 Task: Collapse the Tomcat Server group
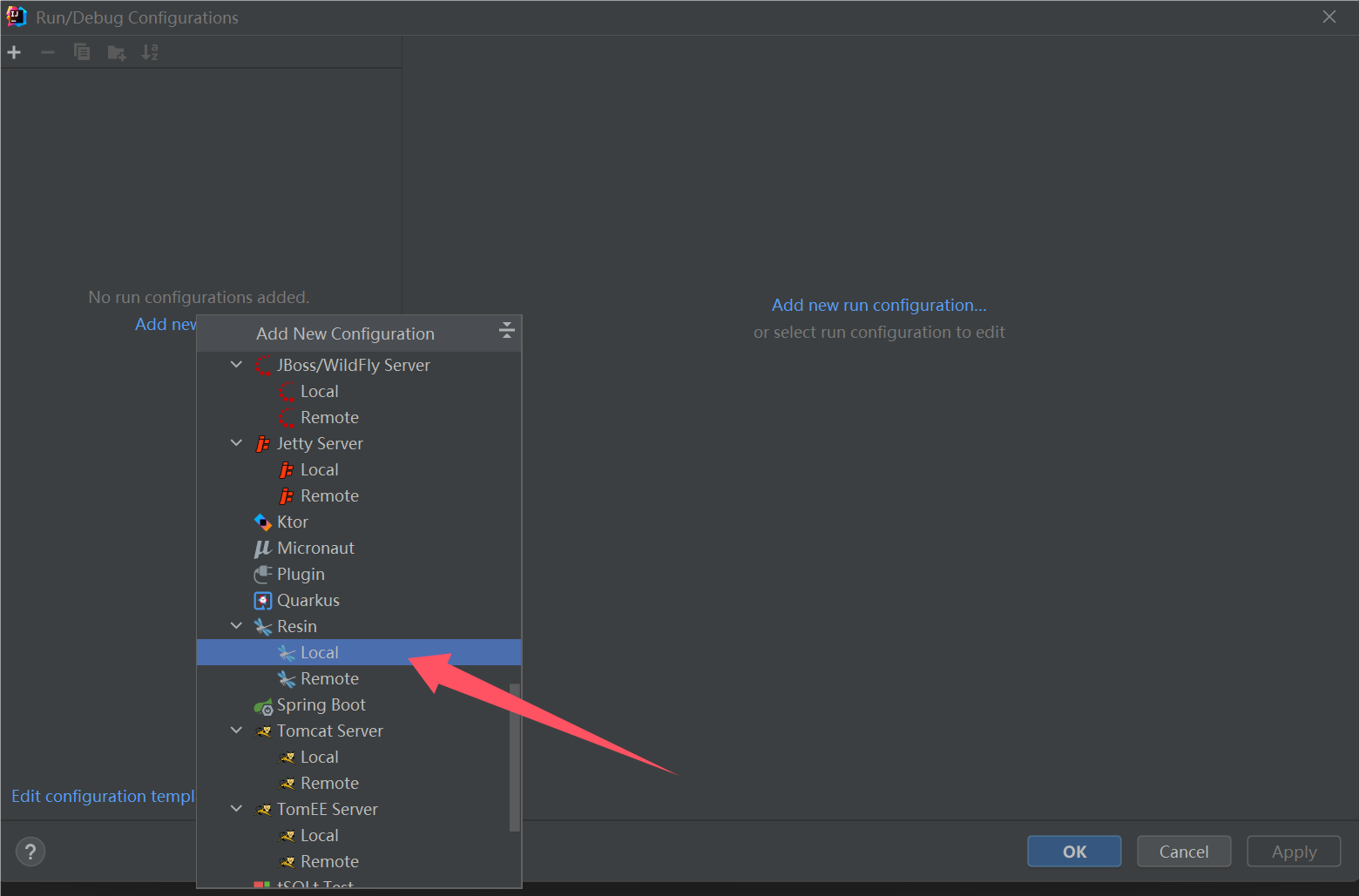coord(236,731)
